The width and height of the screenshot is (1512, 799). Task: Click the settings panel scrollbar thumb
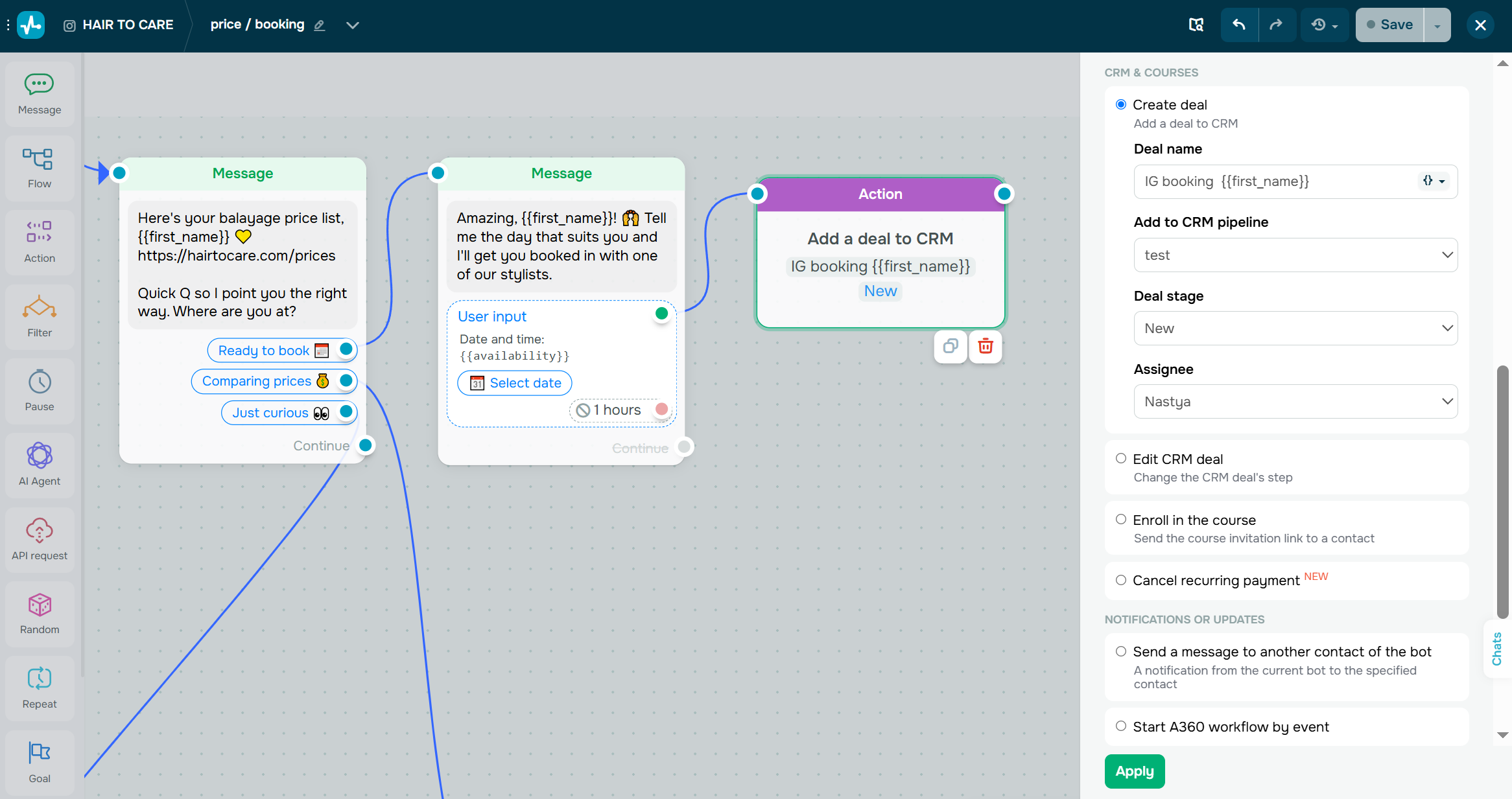[1502, 492]
